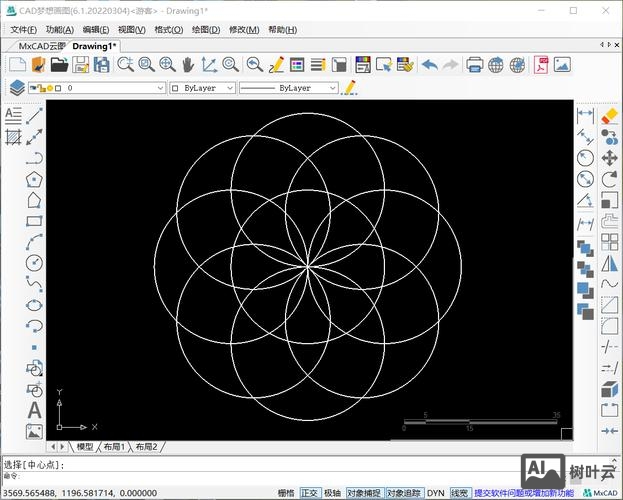
Task: Click the Eraser icon in right toolbar
Action: coord(609,115)
